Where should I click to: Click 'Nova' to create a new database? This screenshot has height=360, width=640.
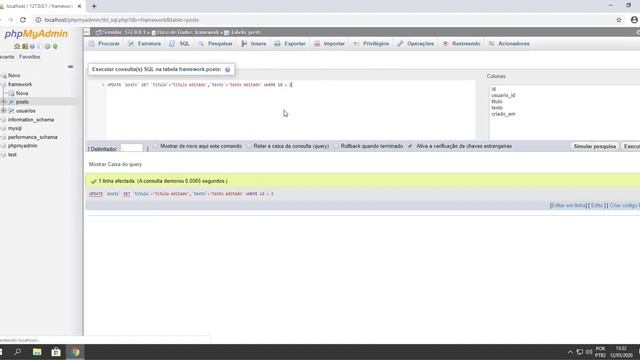tap(14, 76)
